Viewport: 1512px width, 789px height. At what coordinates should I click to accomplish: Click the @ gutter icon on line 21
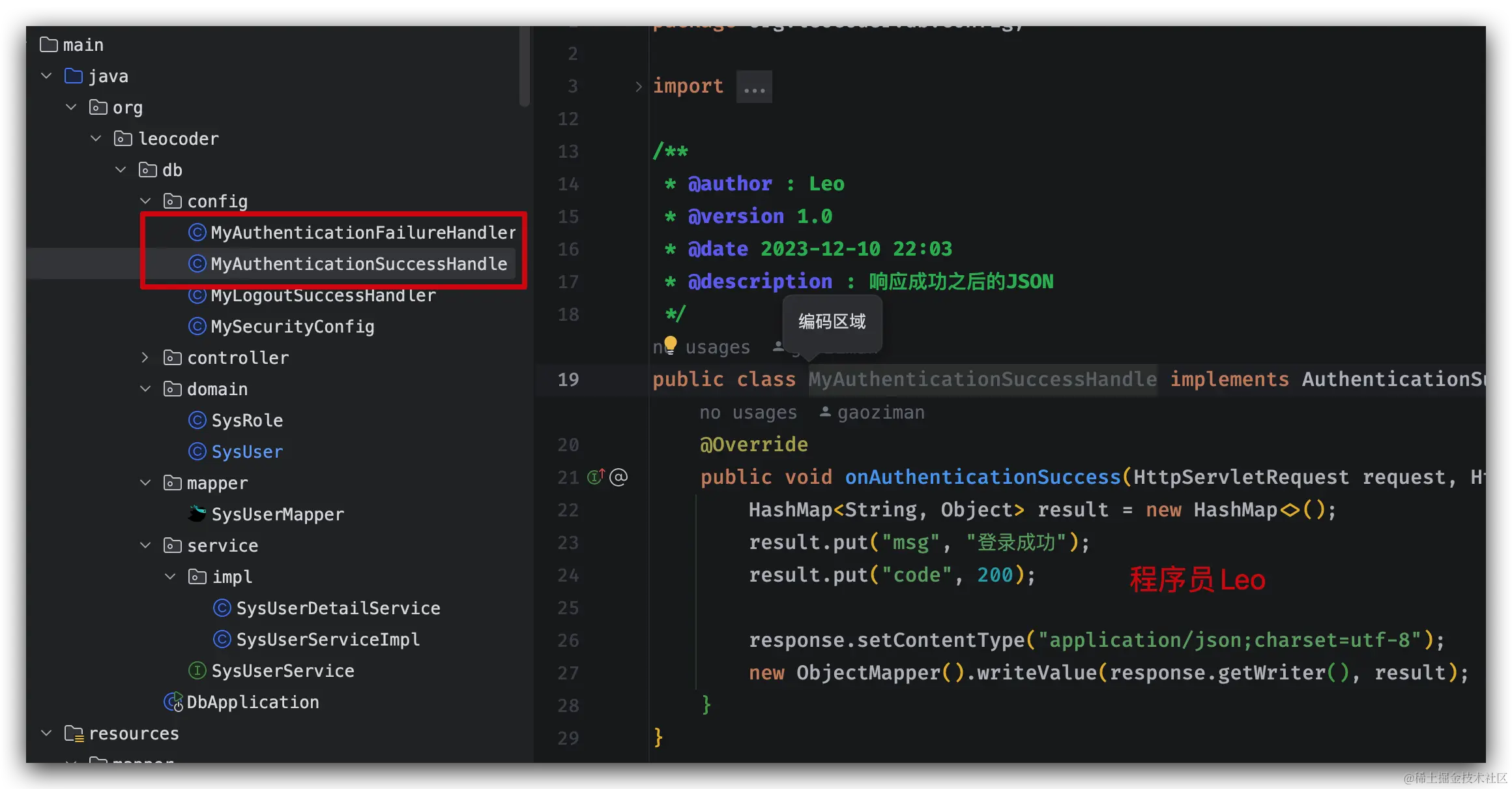coord(618,477)
